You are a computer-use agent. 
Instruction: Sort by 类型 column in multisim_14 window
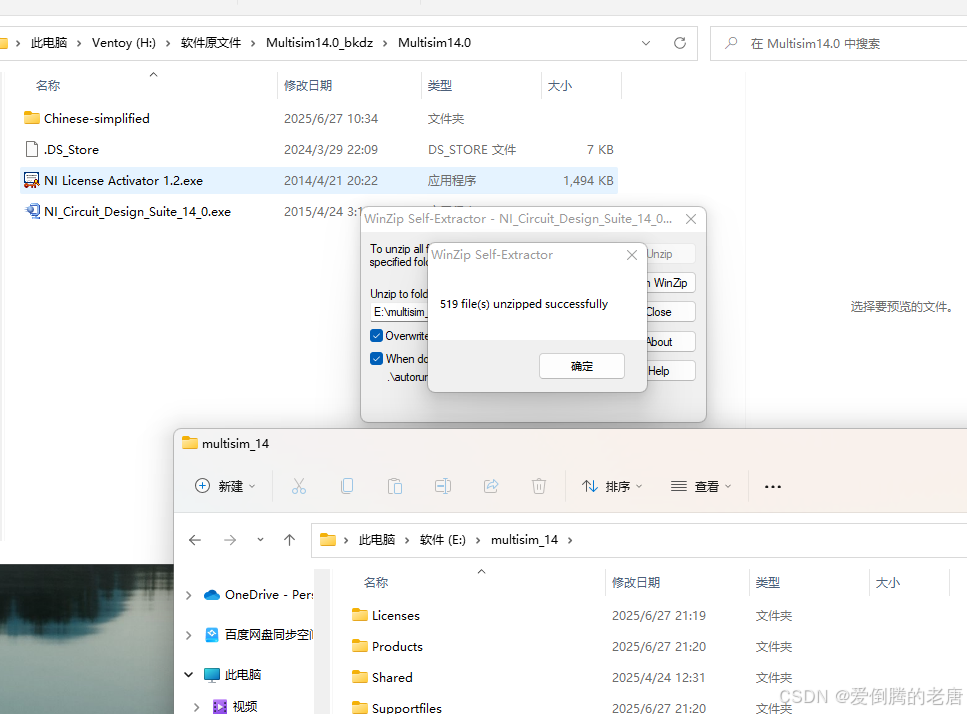click(x=767, y=582)
